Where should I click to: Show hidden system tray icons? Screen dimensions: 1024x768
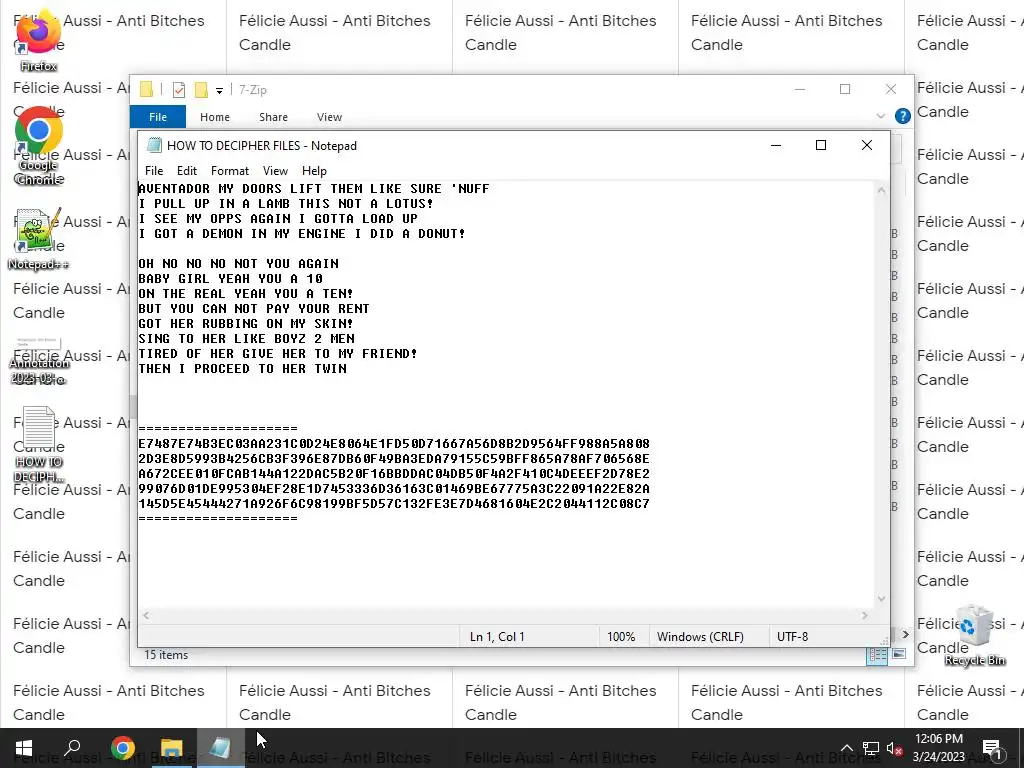[846, 748]
